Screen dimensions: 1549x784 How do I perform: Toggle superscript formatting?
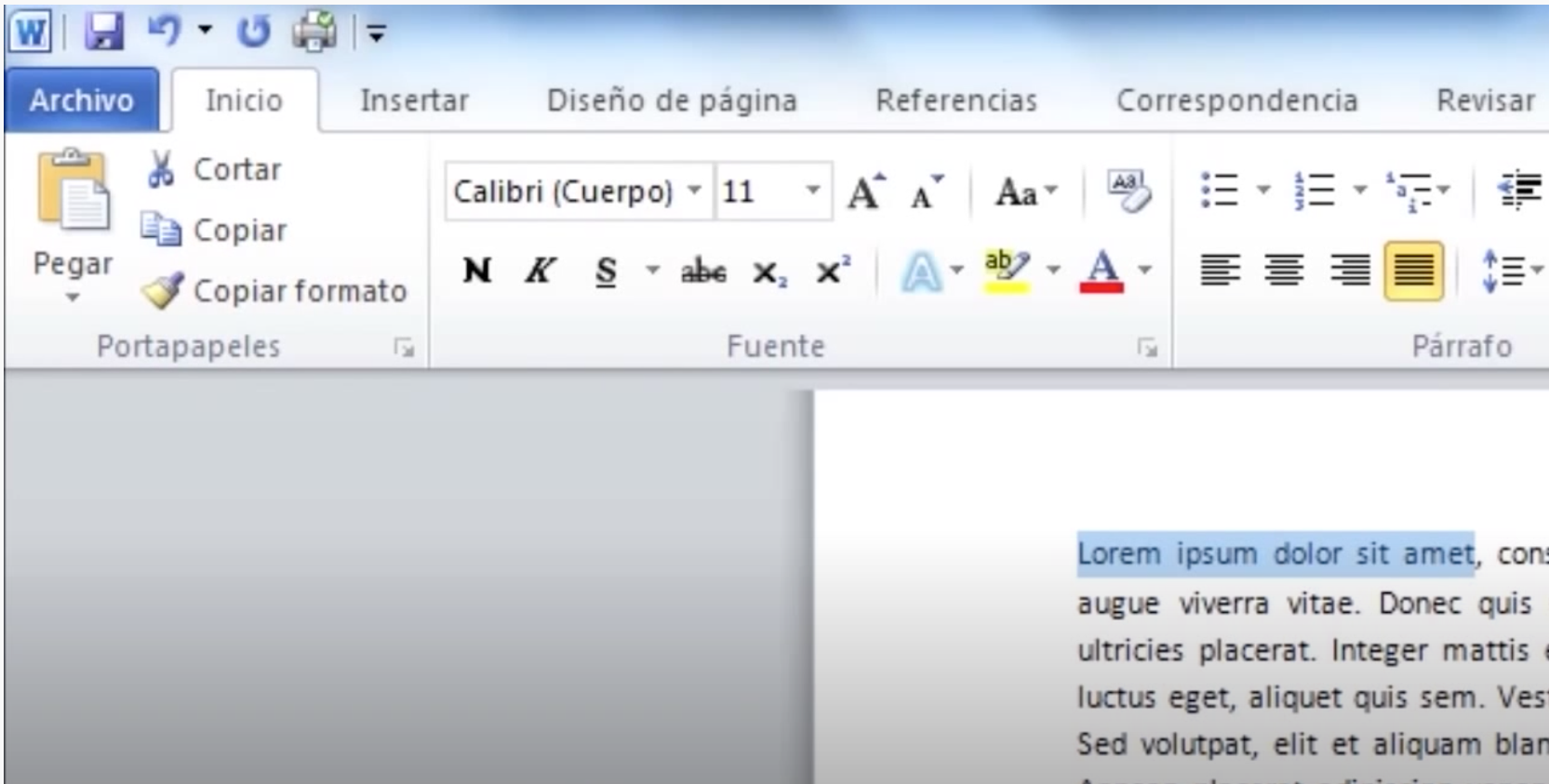833,271
